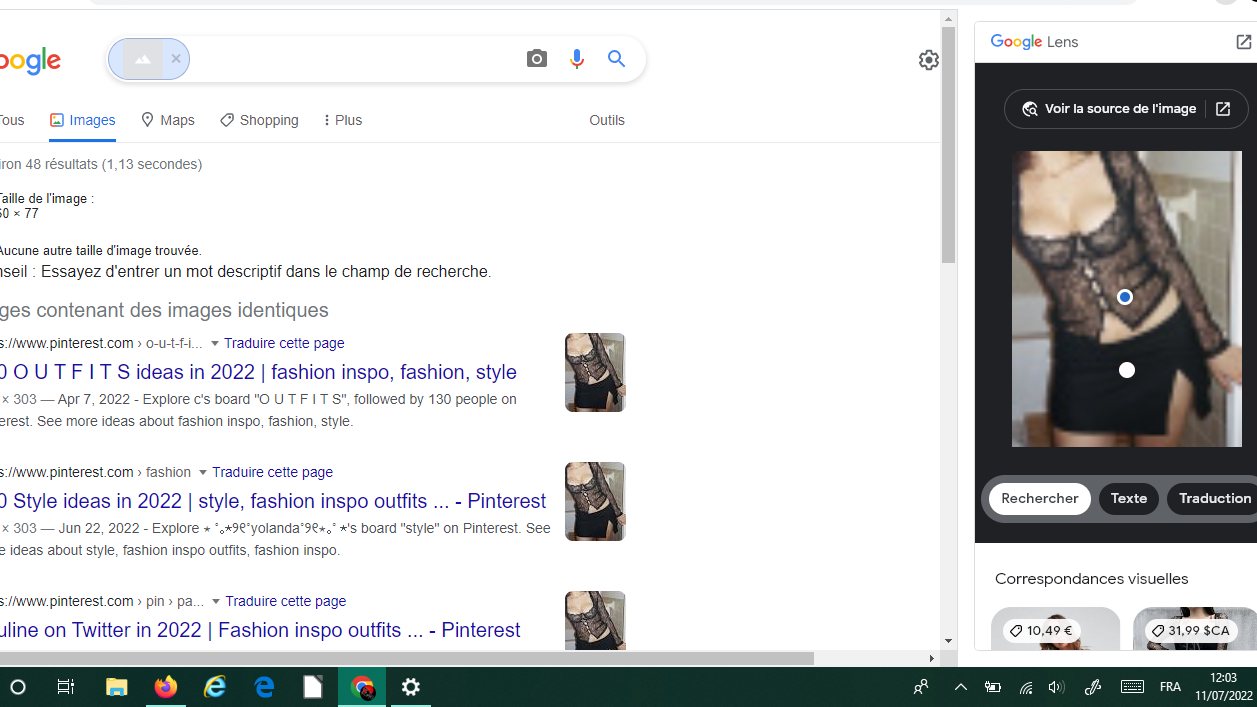Click the Correspondances visuelles heading
The width and height of the screenshot is (1257, 707).
(x=1091, y=579)
